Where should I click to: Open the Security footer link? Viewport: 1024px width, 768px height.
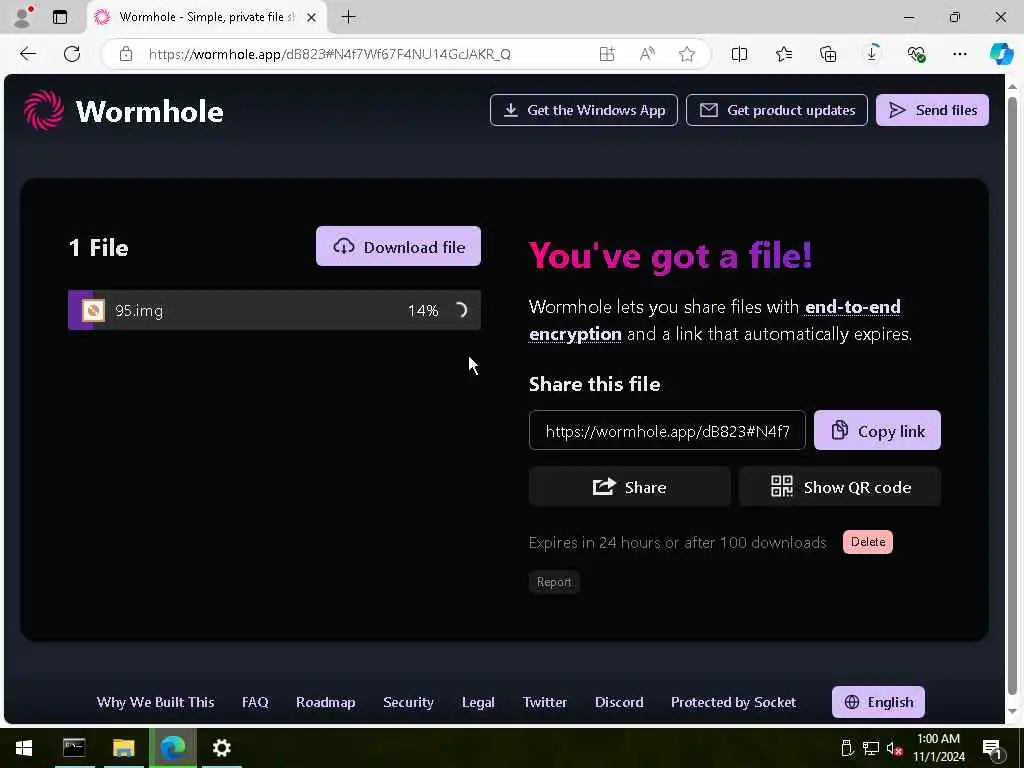pyautogui.click(x=408, y=702)
